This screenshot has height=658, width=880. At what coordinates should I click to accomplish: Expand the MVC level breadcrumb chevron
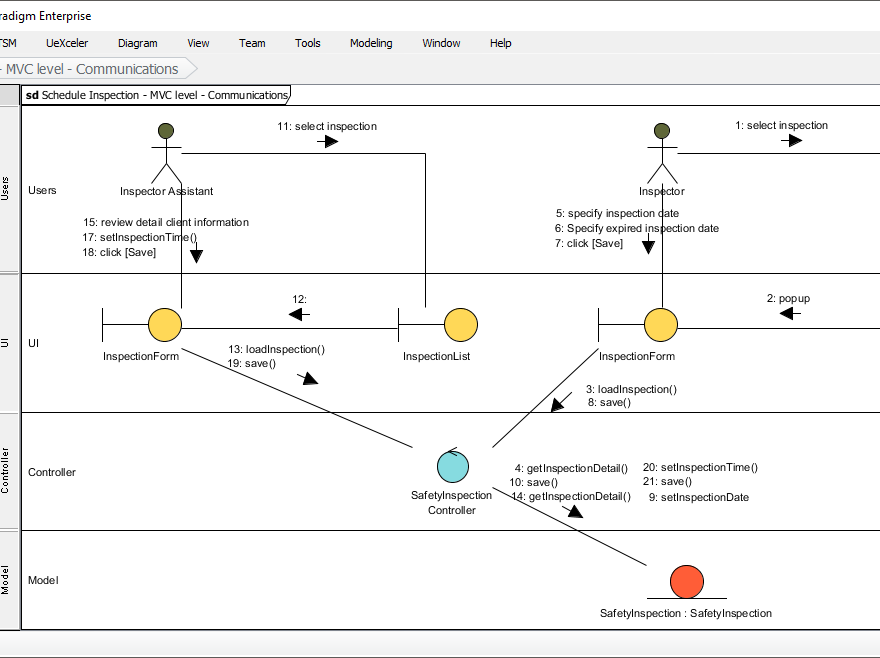click(193, 68)
